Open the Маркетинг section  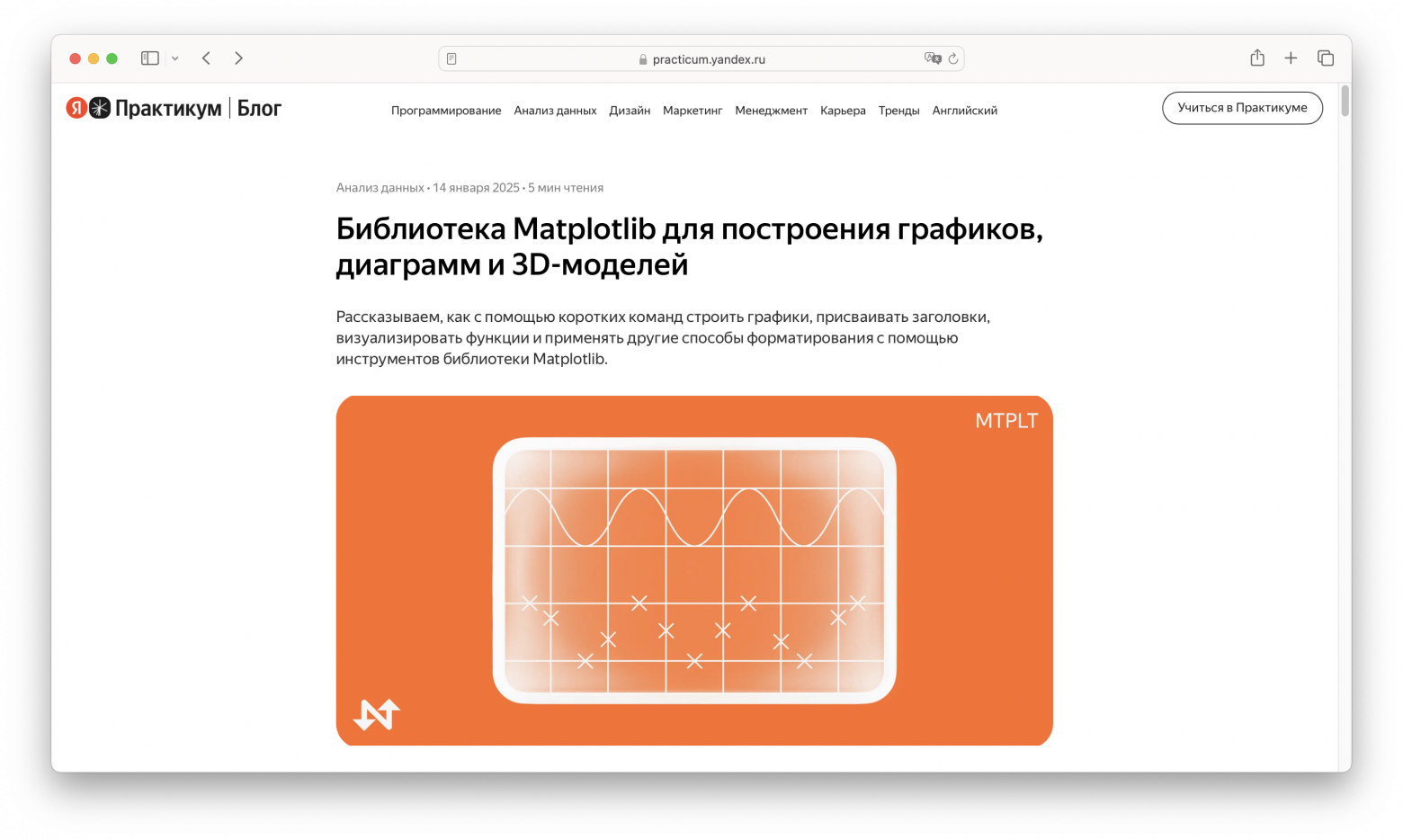click(693, 111)
